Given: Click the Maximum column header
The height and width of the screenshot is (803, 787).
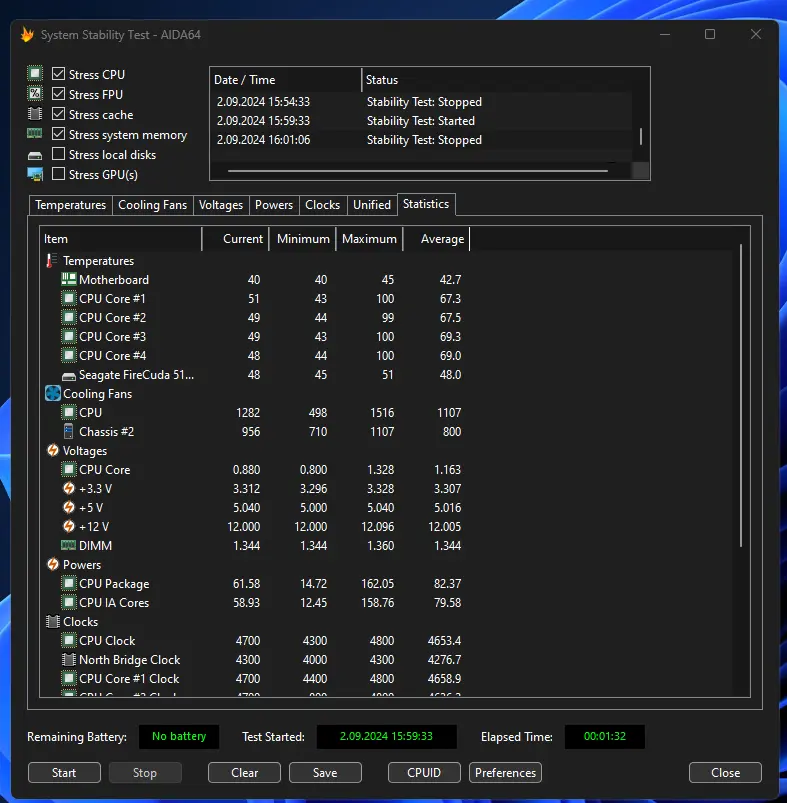Looking at the screenshot, I should pos(370,239).
